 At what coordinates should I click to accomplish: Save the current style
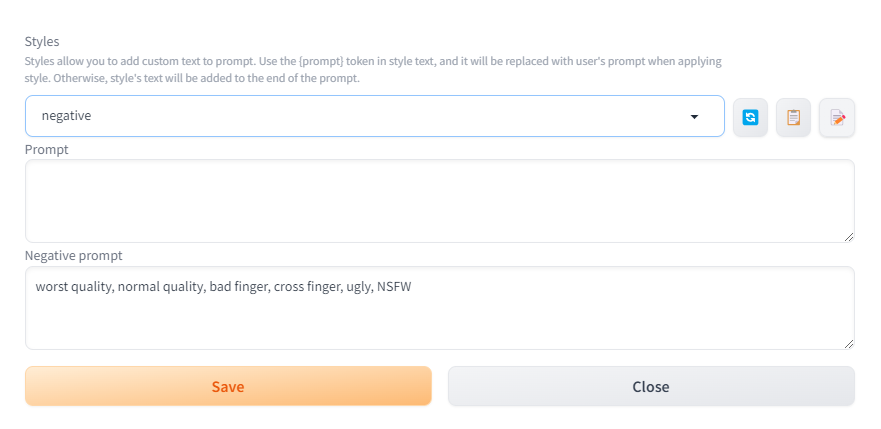coord(228,386)
